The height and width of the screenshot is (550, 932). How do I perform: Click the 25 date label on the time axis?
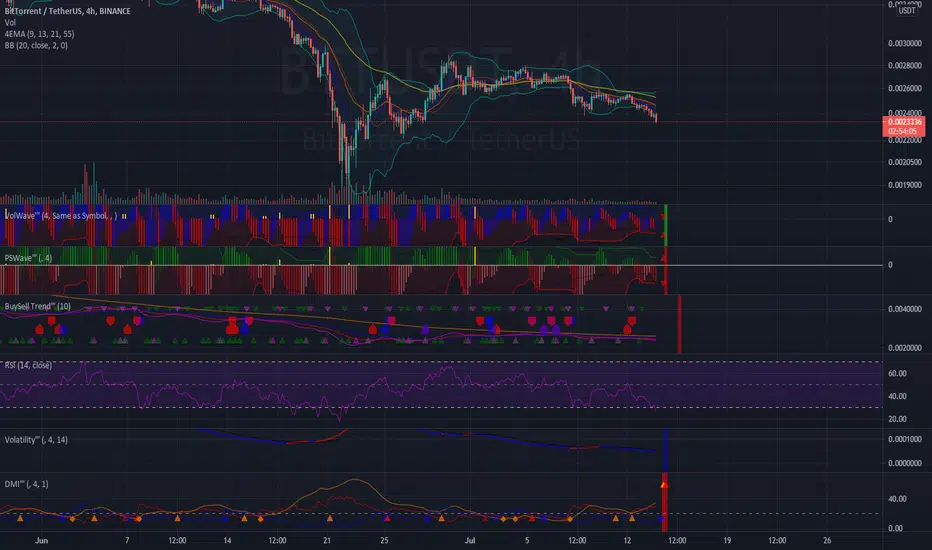384,540
